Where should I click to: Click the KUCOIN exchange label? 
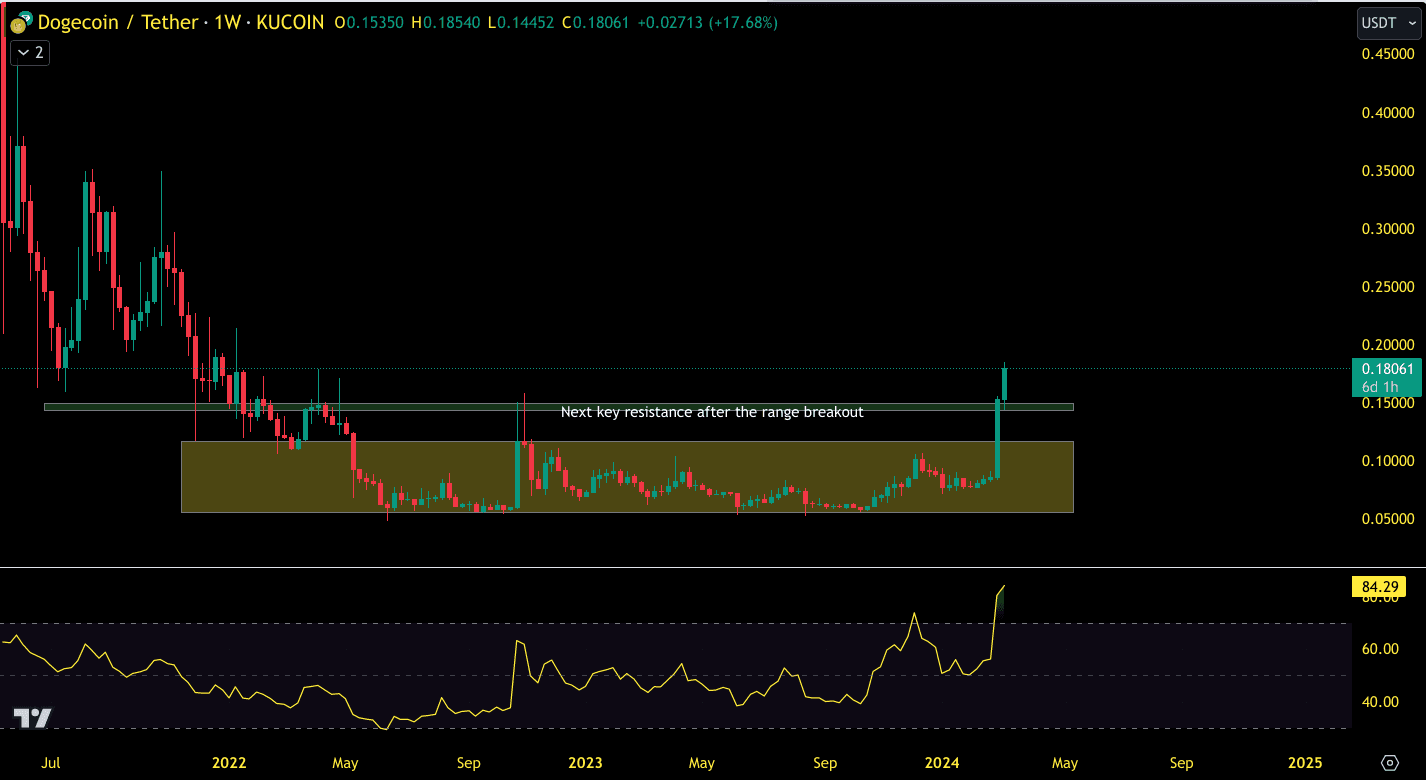(290, 22)
